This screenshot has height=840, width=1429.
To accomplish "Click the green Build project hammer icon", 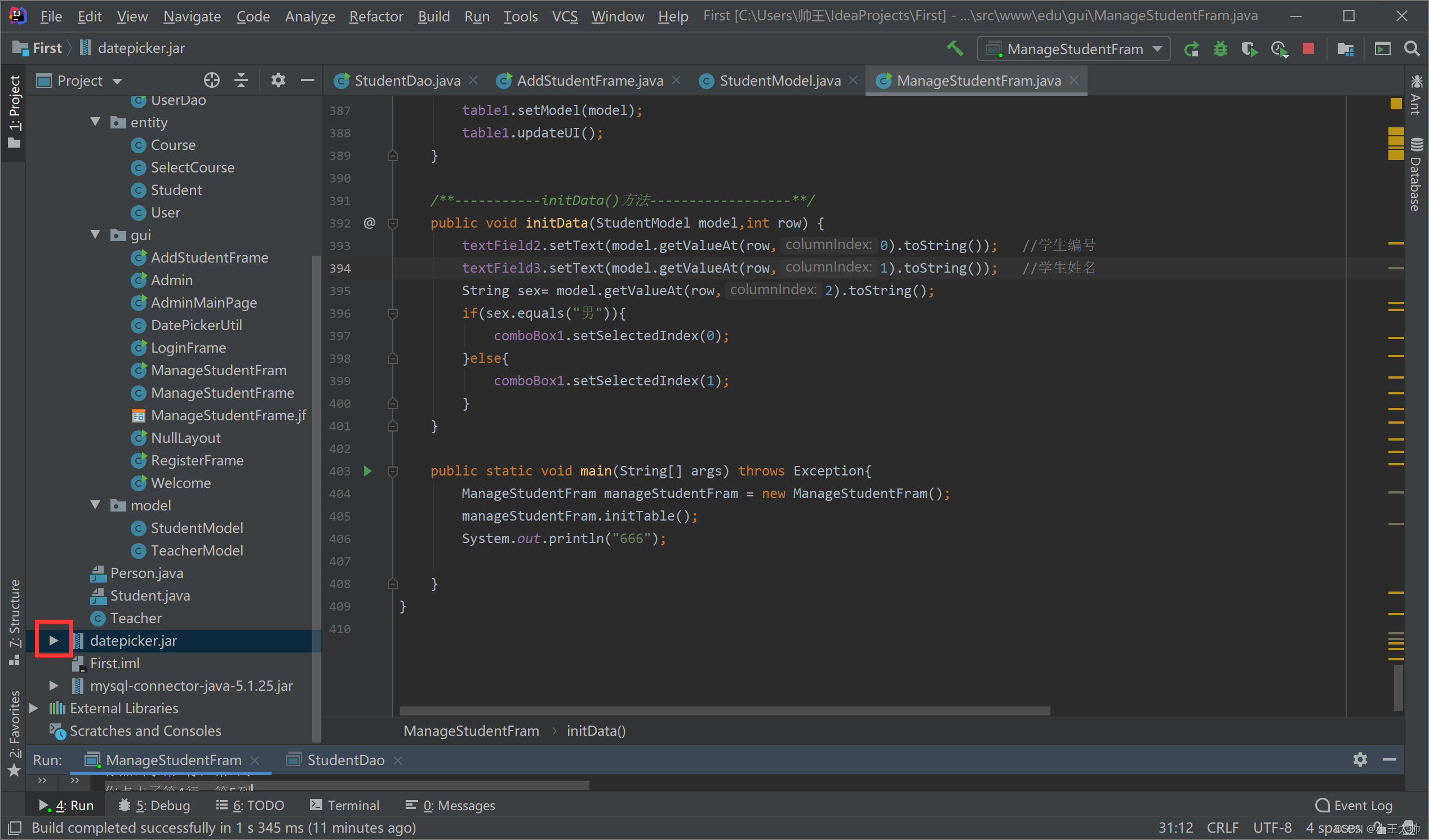I will click(956, 49).
